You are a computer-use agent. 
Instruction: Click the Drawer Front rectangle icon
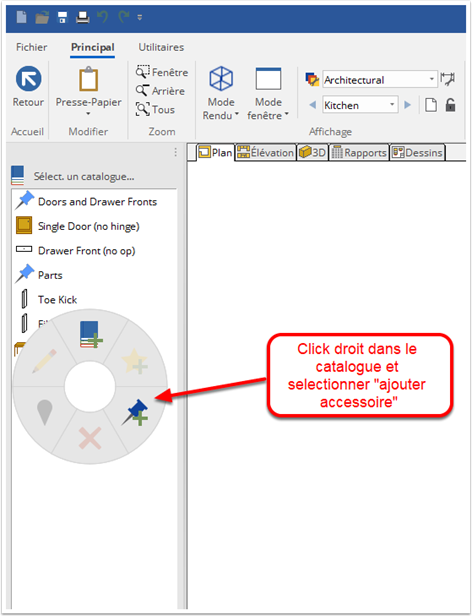[24, 249]
